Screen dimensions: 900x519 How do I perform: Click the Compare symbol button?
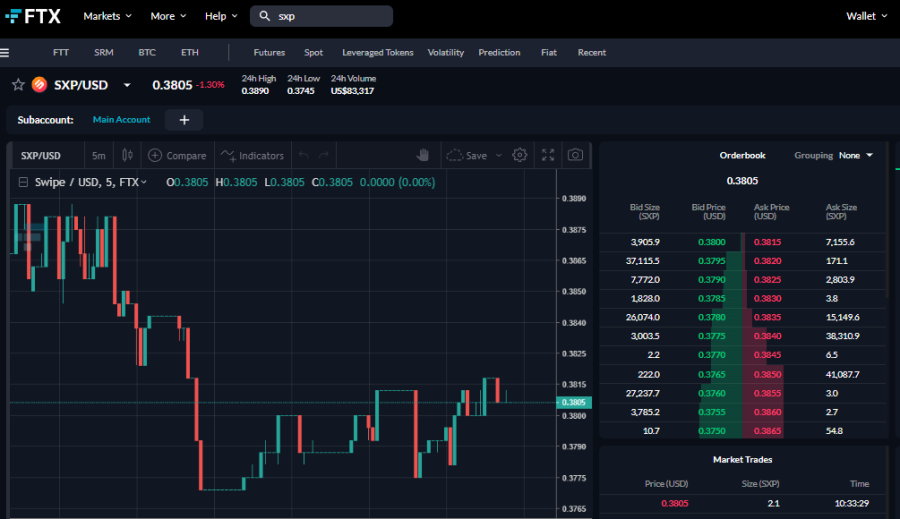(177, 156)
